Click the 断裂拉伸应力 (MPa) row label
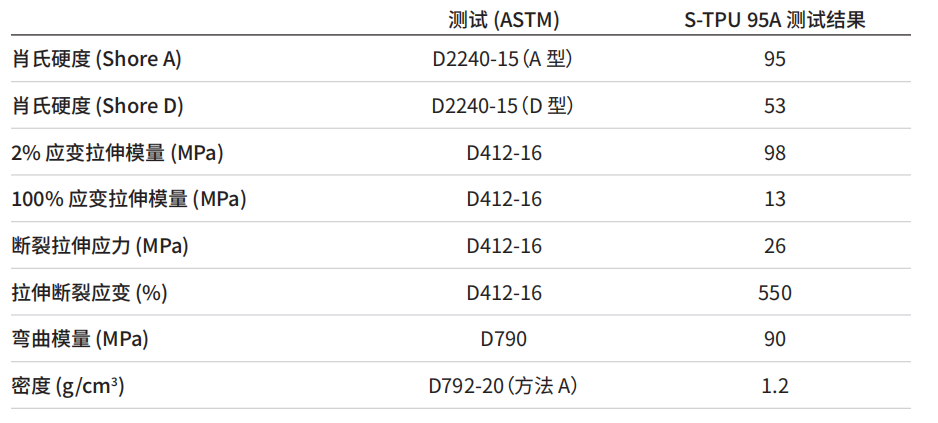This screenshot has width=938, height=423. pyautogui.click(x=100, y=246)
